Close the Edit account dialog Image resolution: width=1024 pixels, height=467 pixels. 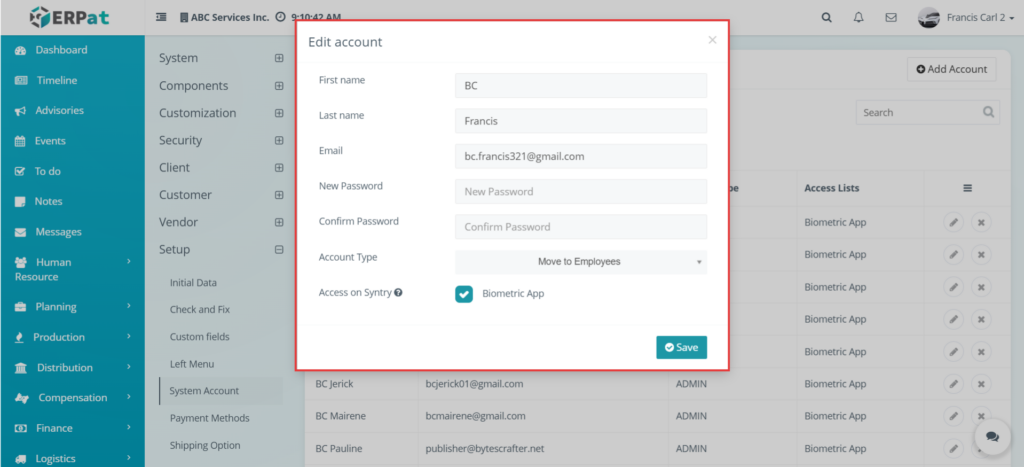coord(712,40)
